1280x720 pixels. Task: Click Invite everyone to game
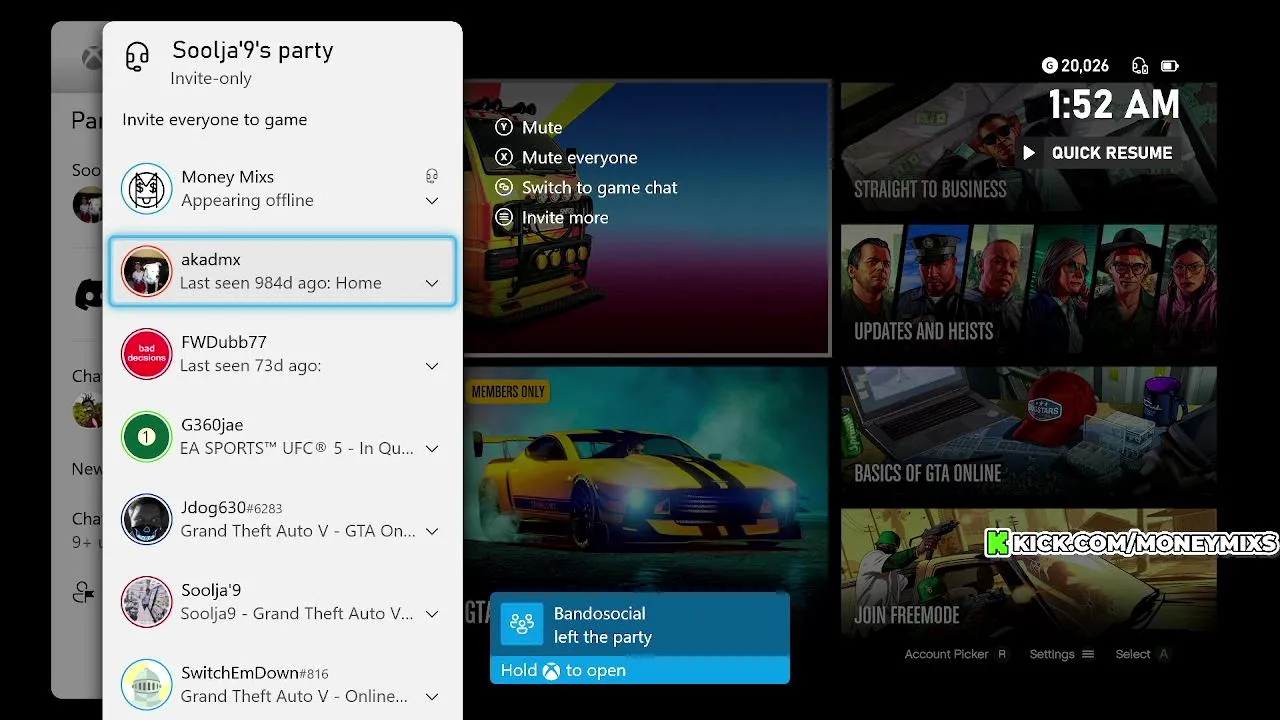tap(215, 120)
